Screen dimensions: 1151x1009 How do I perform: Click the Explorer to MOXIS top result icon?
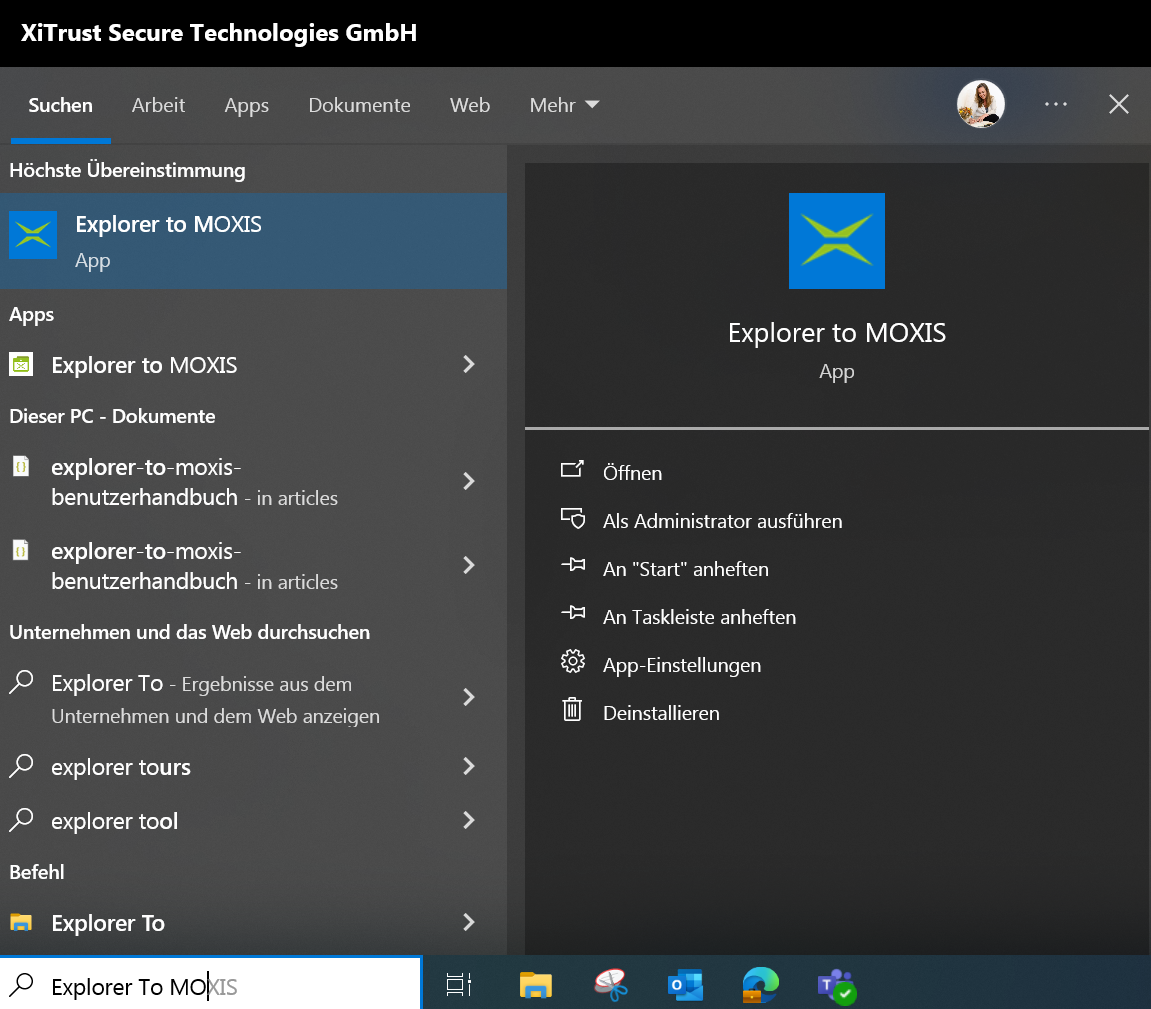tap(33, 236)
